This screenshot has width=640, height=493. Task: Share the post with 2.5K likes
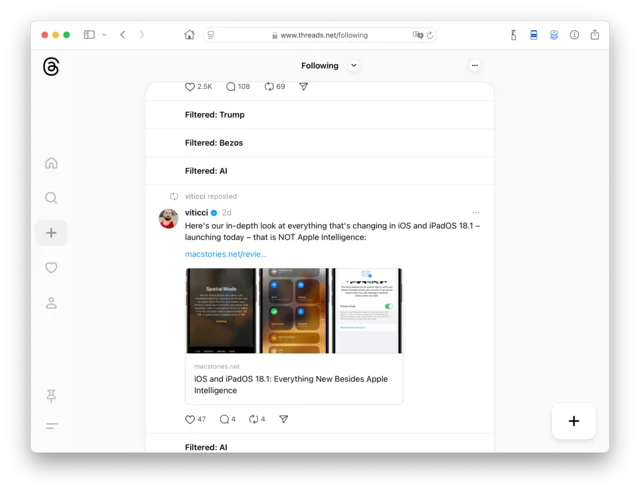tap(303, 87)
